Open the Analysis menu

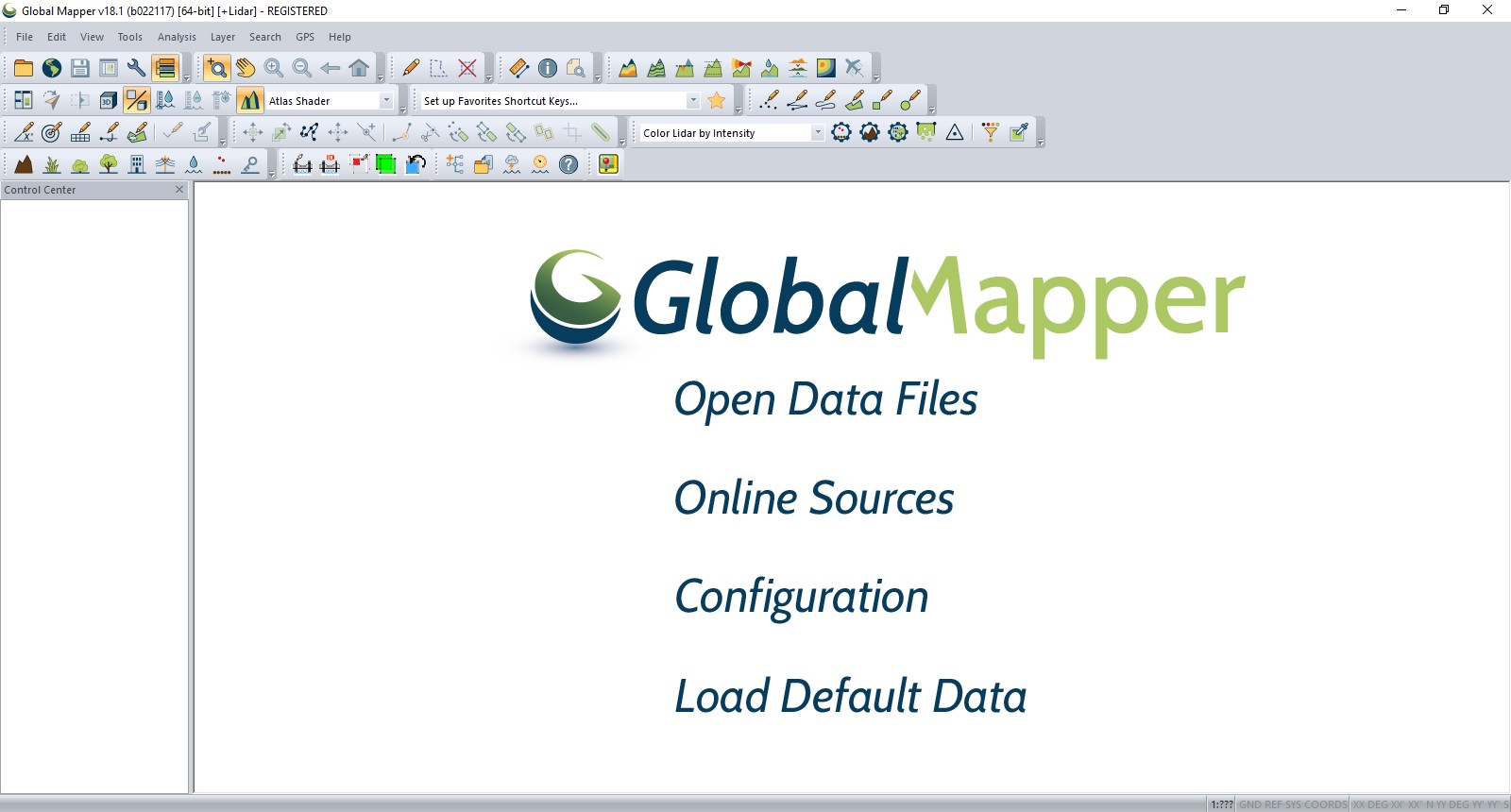click(177, 37)
